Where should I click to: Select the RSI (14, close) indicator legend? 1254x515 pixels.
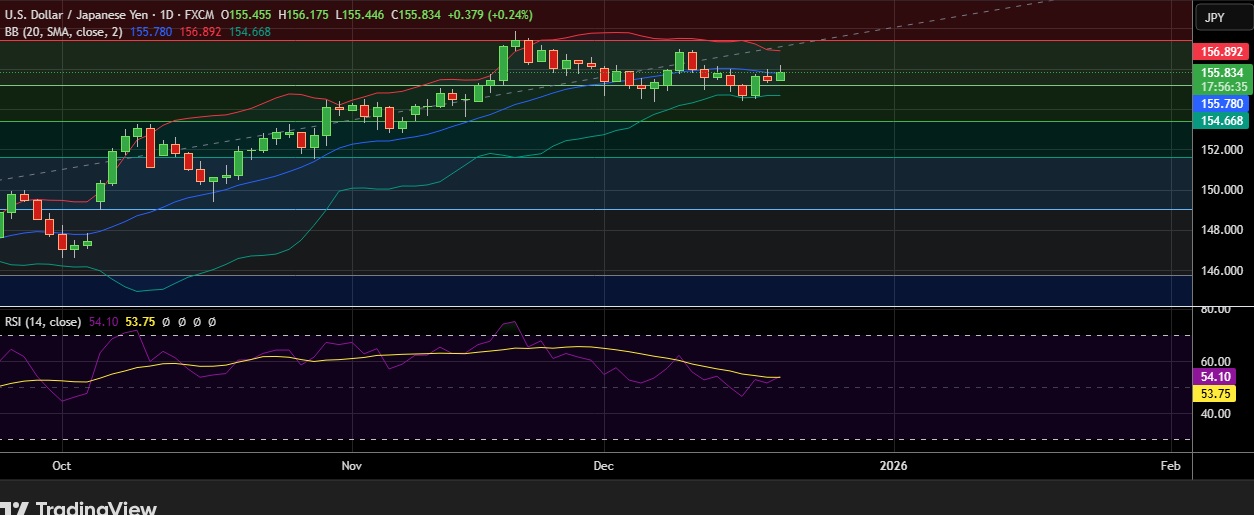click(x=43, y=322)
